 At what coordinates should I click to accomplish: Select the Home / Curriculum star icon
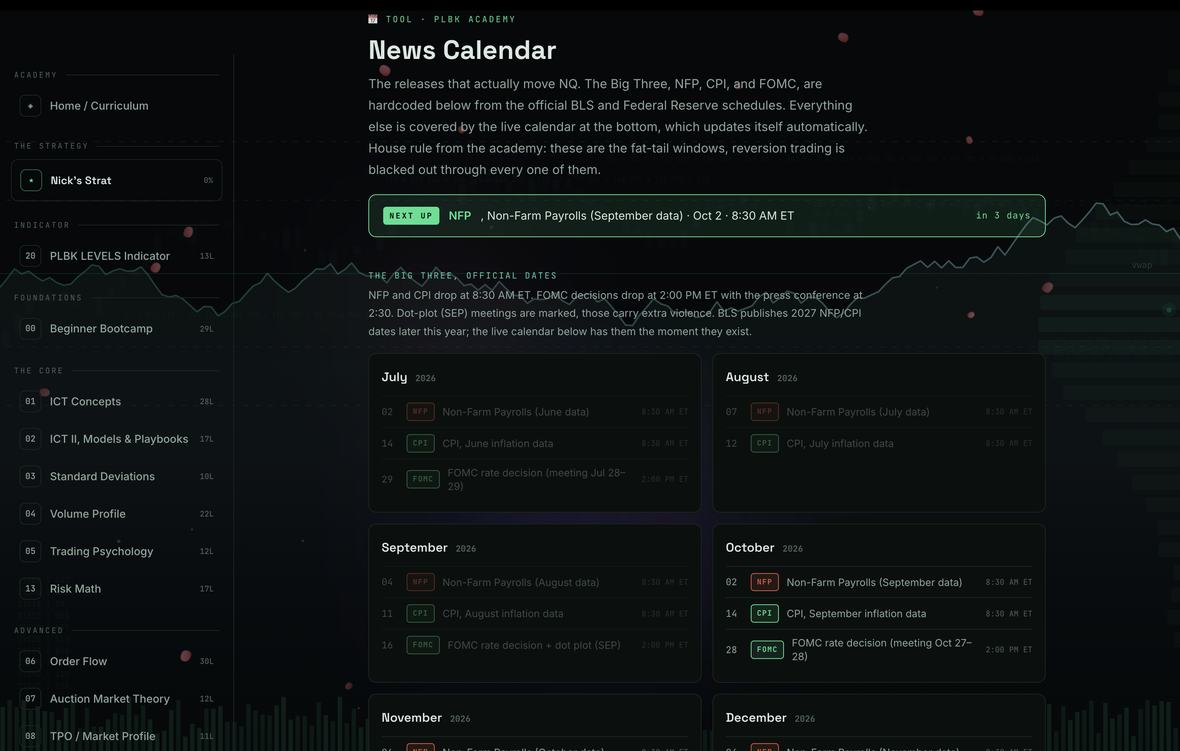point(30,106)
